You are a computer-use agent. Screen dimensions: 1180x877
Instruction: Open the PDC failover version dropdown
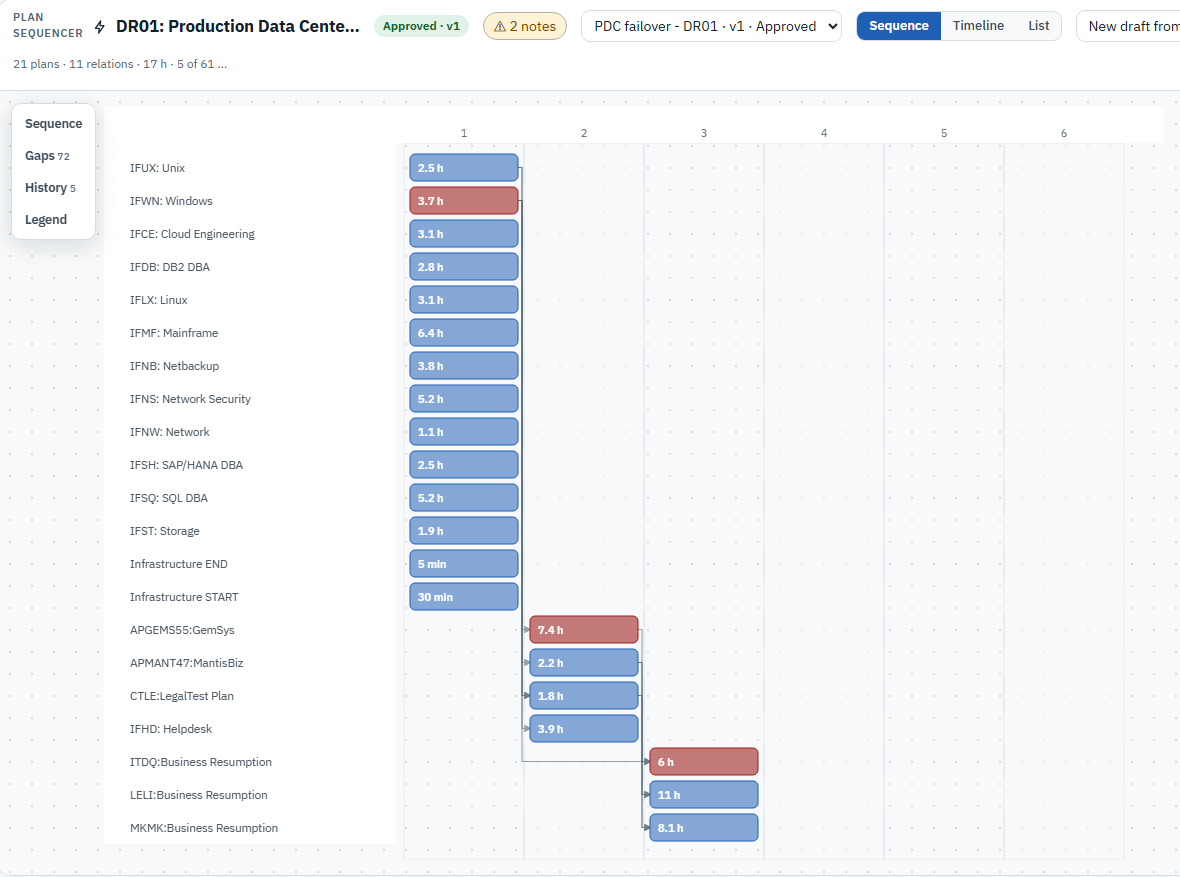pyautogui.click(x=711, y=26)
